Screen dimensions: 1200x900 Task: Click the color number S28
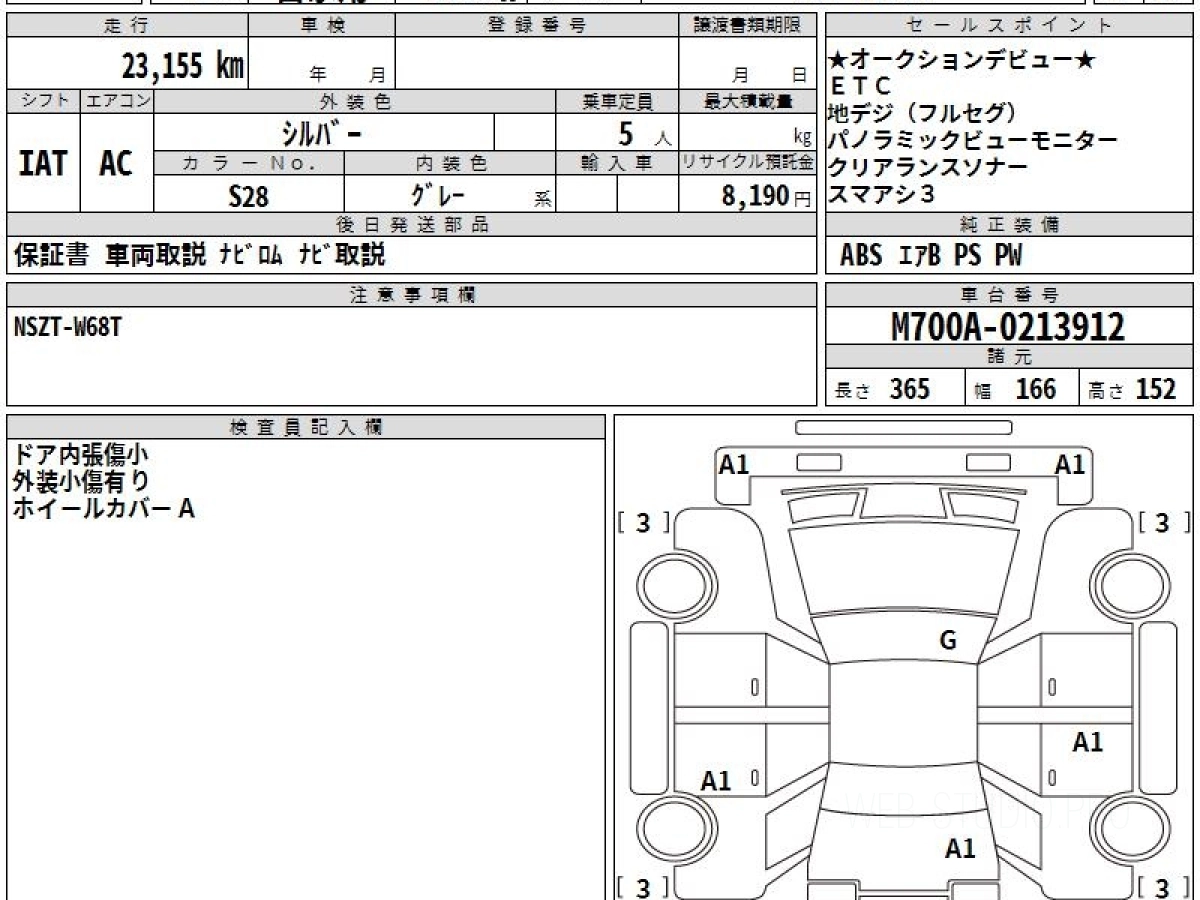tap(248, 196)
